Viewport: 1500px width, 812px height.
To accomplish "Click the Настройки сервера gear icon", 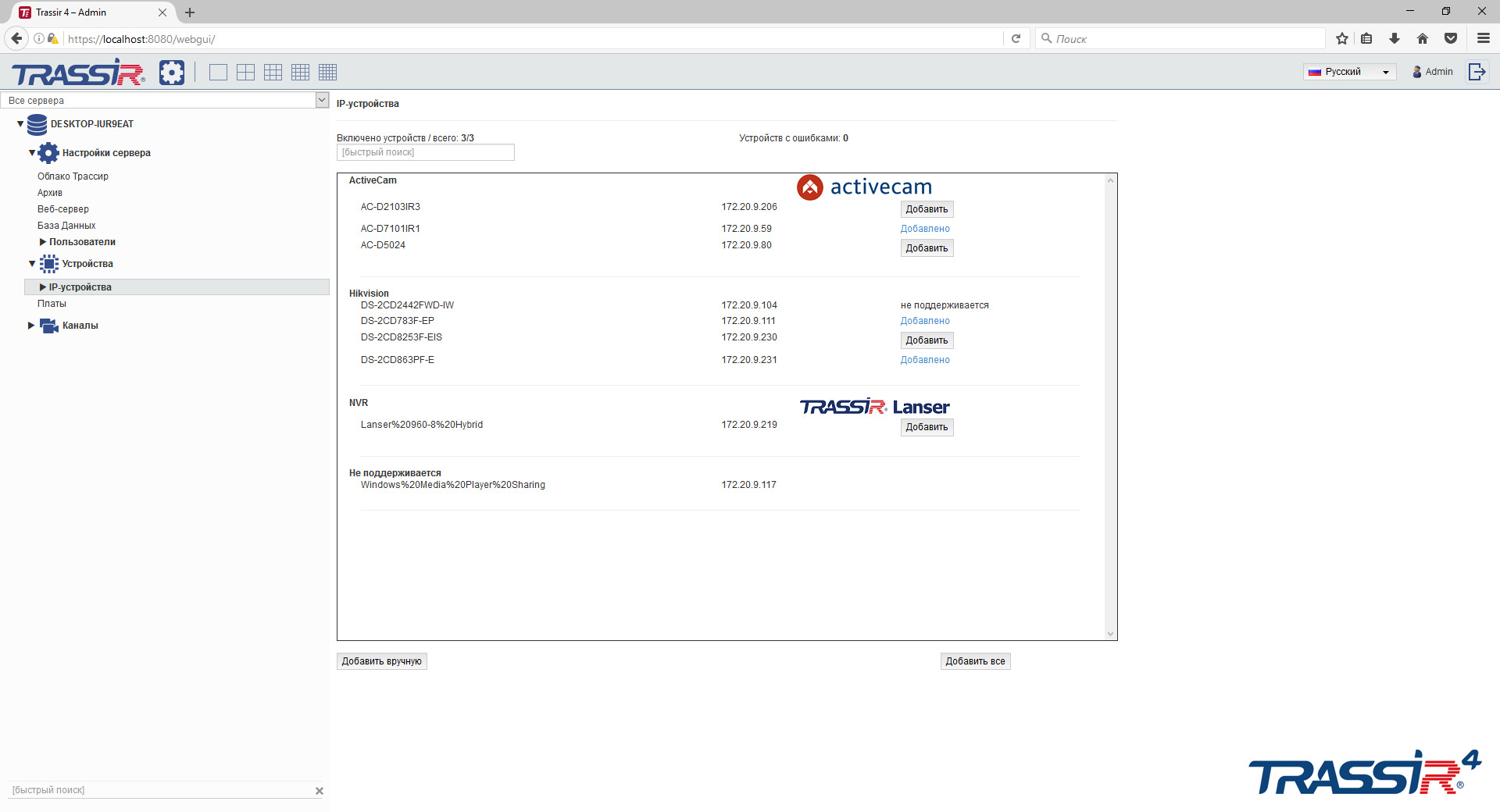I will coord(48,152).
